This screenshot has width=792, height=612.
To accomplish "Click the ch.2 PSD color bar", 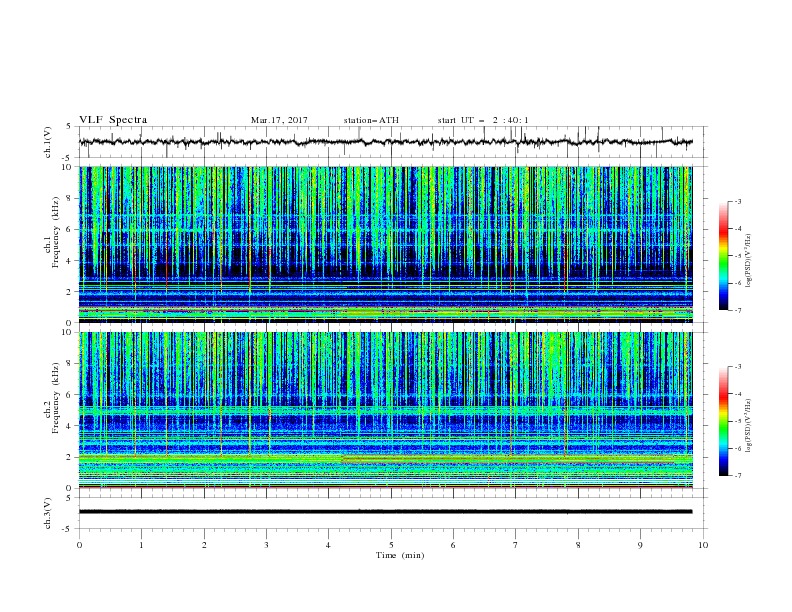I will click(723, 421).
